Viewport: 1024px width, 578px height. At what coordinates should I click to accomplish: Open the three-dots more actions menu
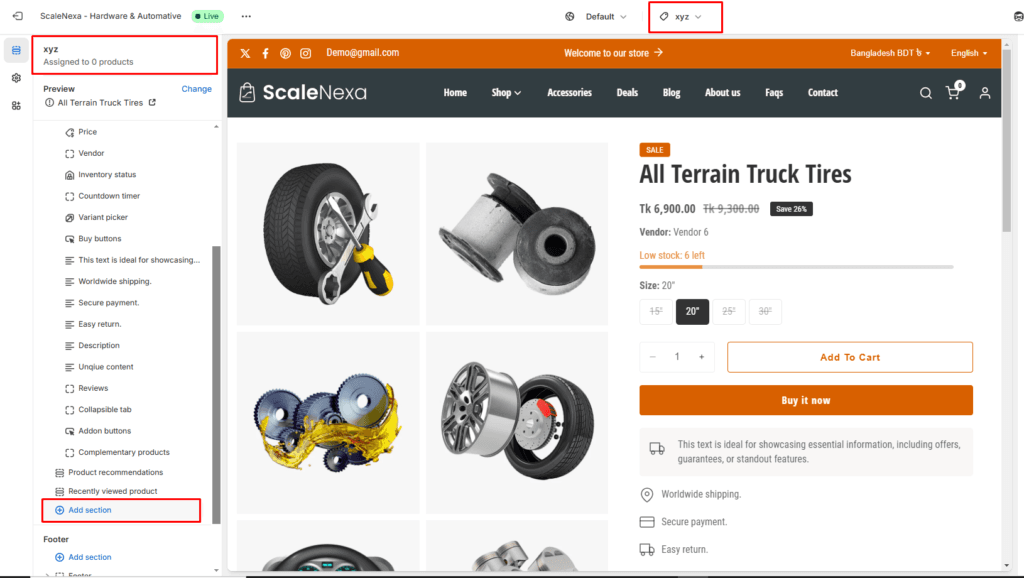point(246,16)
